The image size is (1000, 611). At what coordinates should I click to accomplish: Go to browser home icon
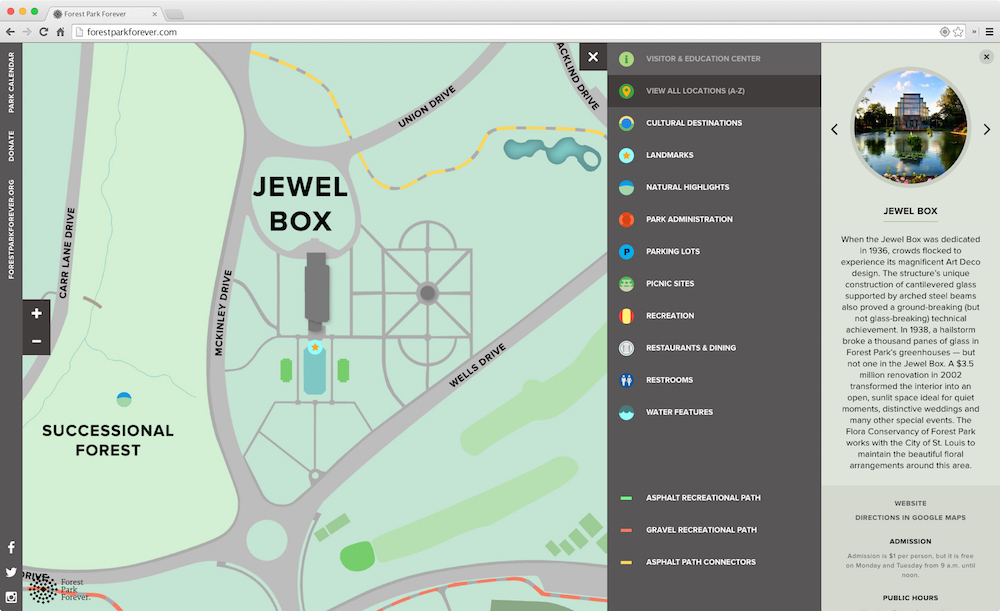[x=61, y=32]
